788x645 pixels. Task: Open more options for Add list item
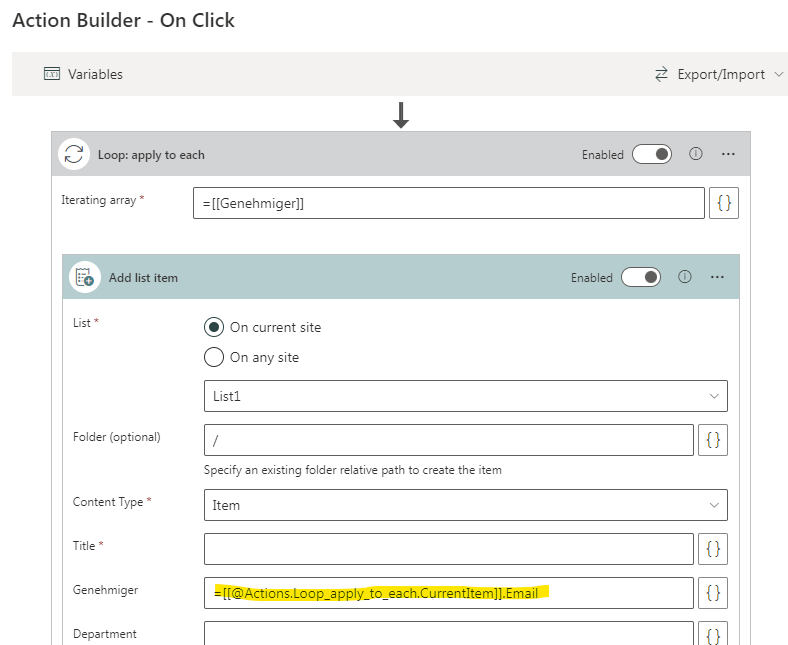click(717, 277)
